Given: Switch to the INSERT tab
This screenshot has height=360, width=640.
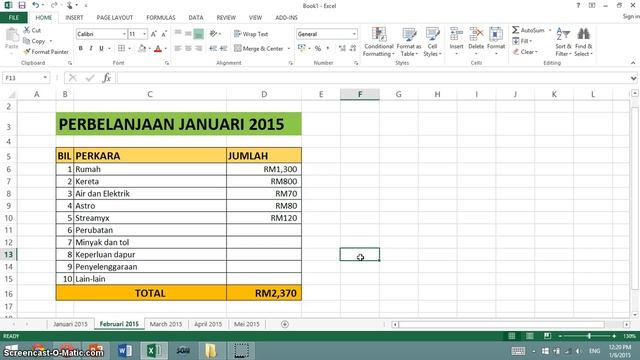Looking at the screenshot, I should [74, 18].
